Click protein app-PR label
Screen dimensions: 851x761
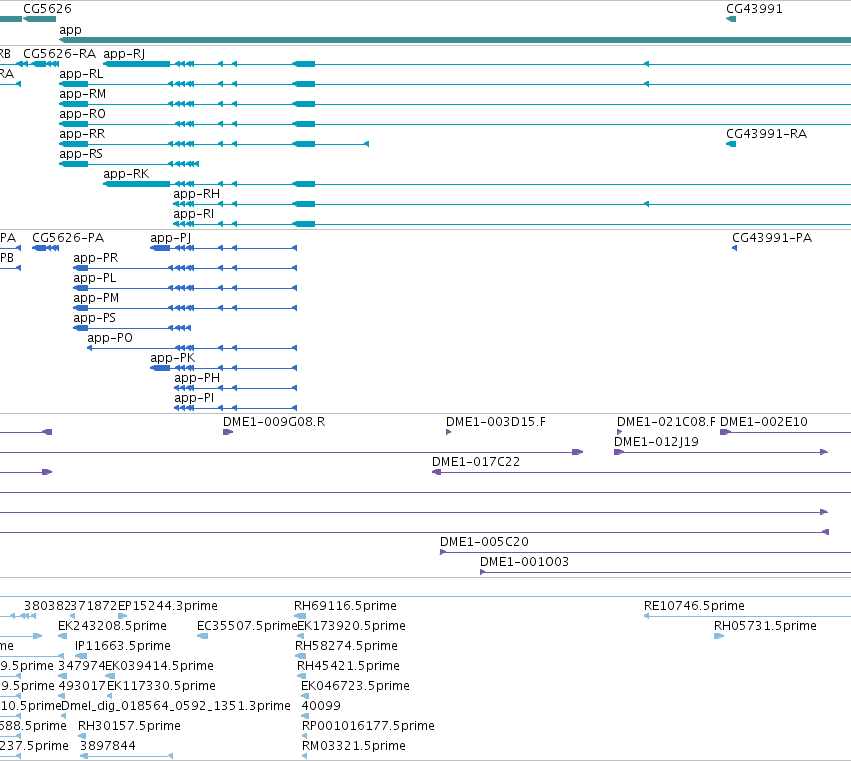[x=96, y=258]
